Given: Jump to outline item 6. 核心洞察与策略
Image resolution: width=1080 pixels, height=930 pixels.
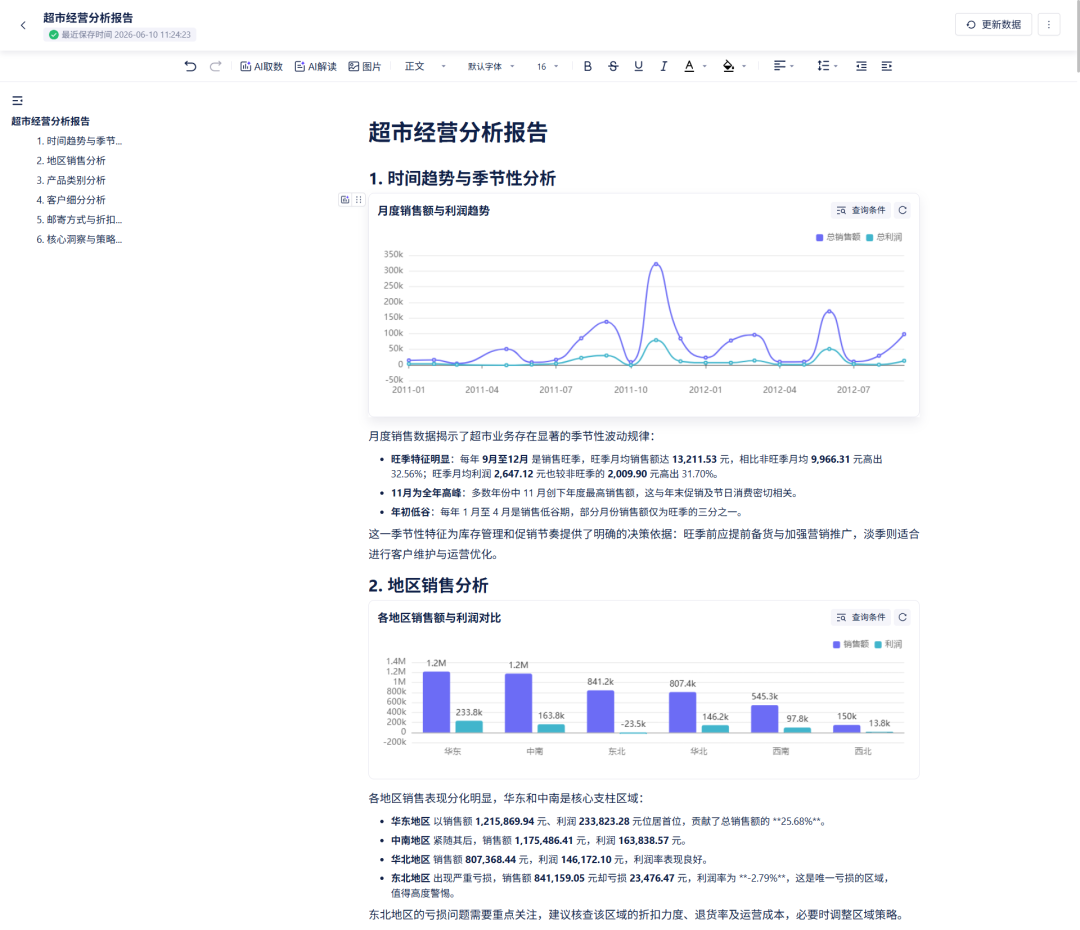Looking at the screenshot, I should [x=79, y=240].
